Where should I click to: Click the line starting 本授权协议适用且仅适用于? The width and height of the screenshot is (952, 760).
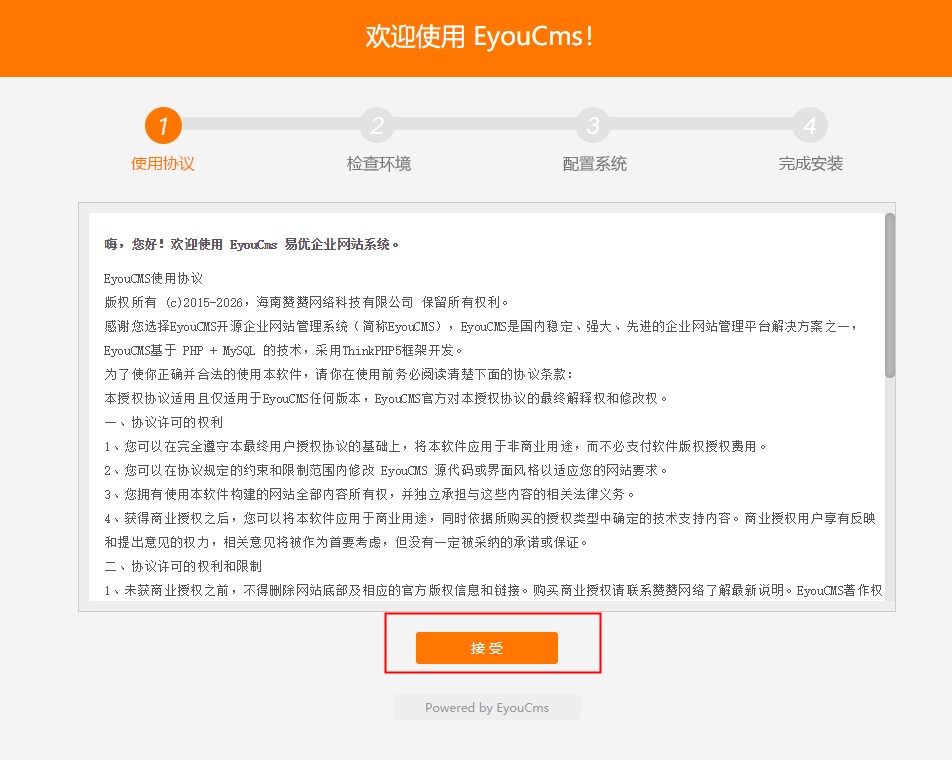coord(386,398)
